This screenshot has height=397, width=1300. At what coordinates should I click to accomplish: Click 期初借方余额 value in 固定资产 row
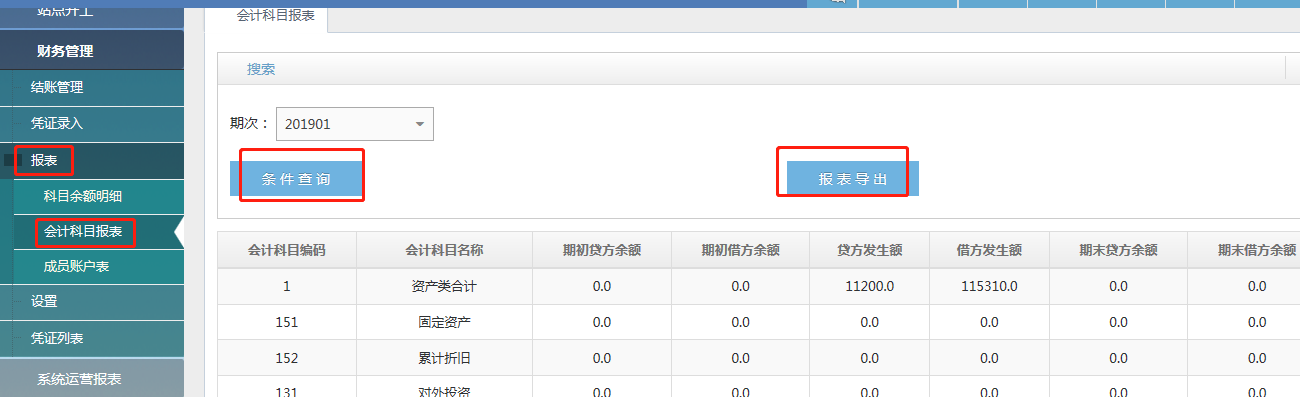pos(740,322)
